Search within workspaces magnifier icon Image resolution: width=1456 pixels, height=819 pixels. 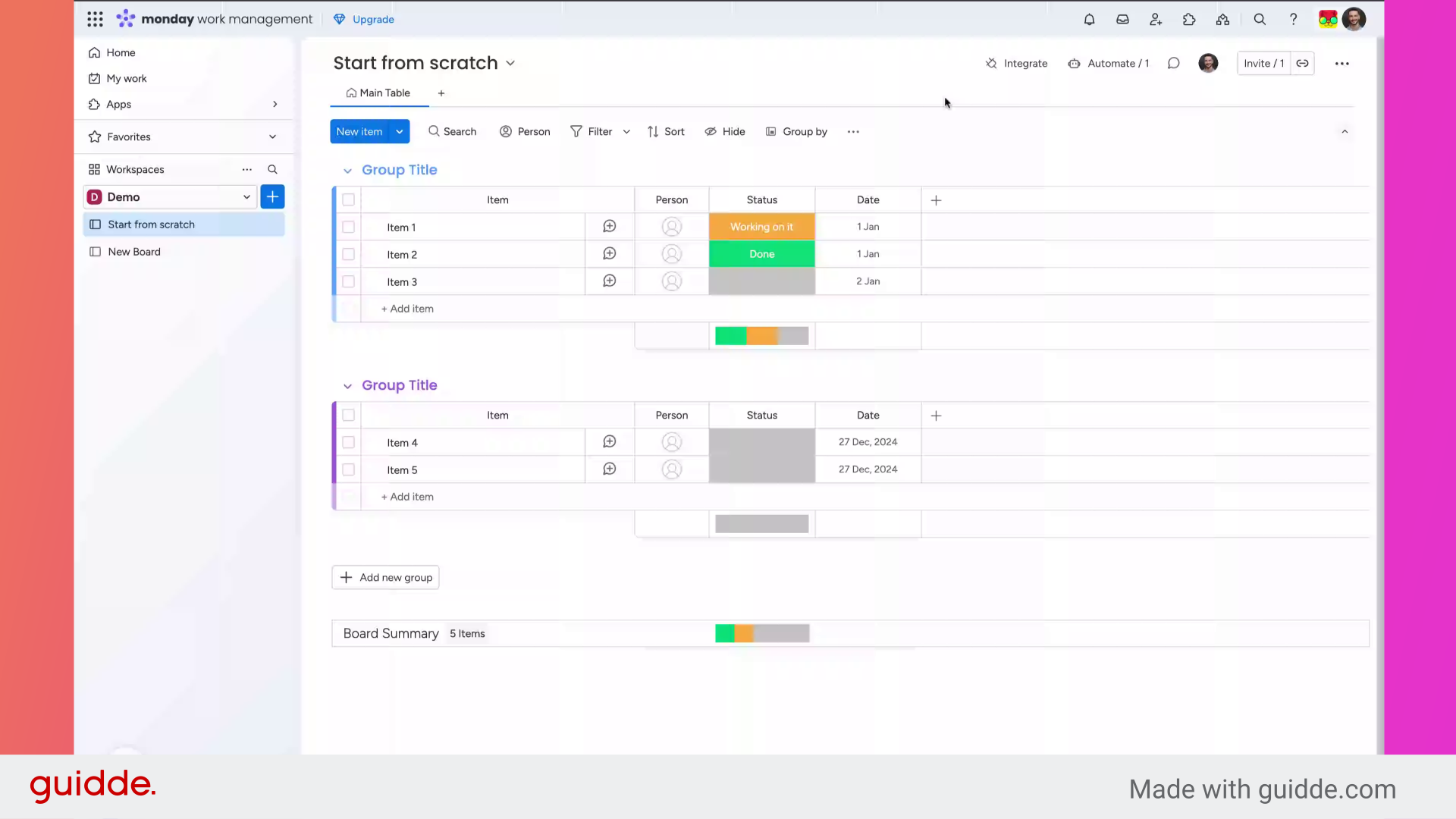point(272,170)
